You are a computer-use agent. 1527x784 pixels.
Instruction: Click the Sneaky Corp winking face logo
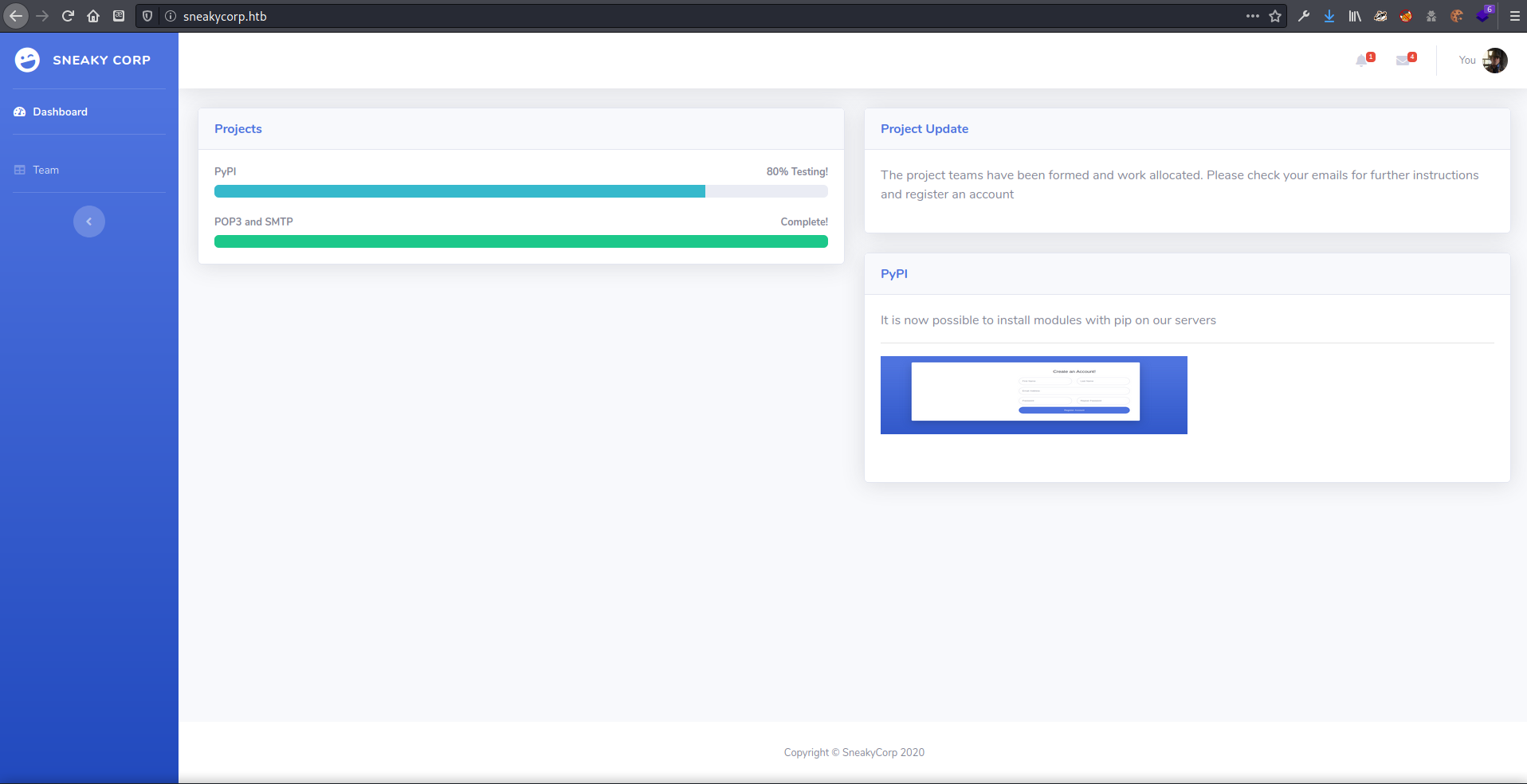[x=27, y=60]
